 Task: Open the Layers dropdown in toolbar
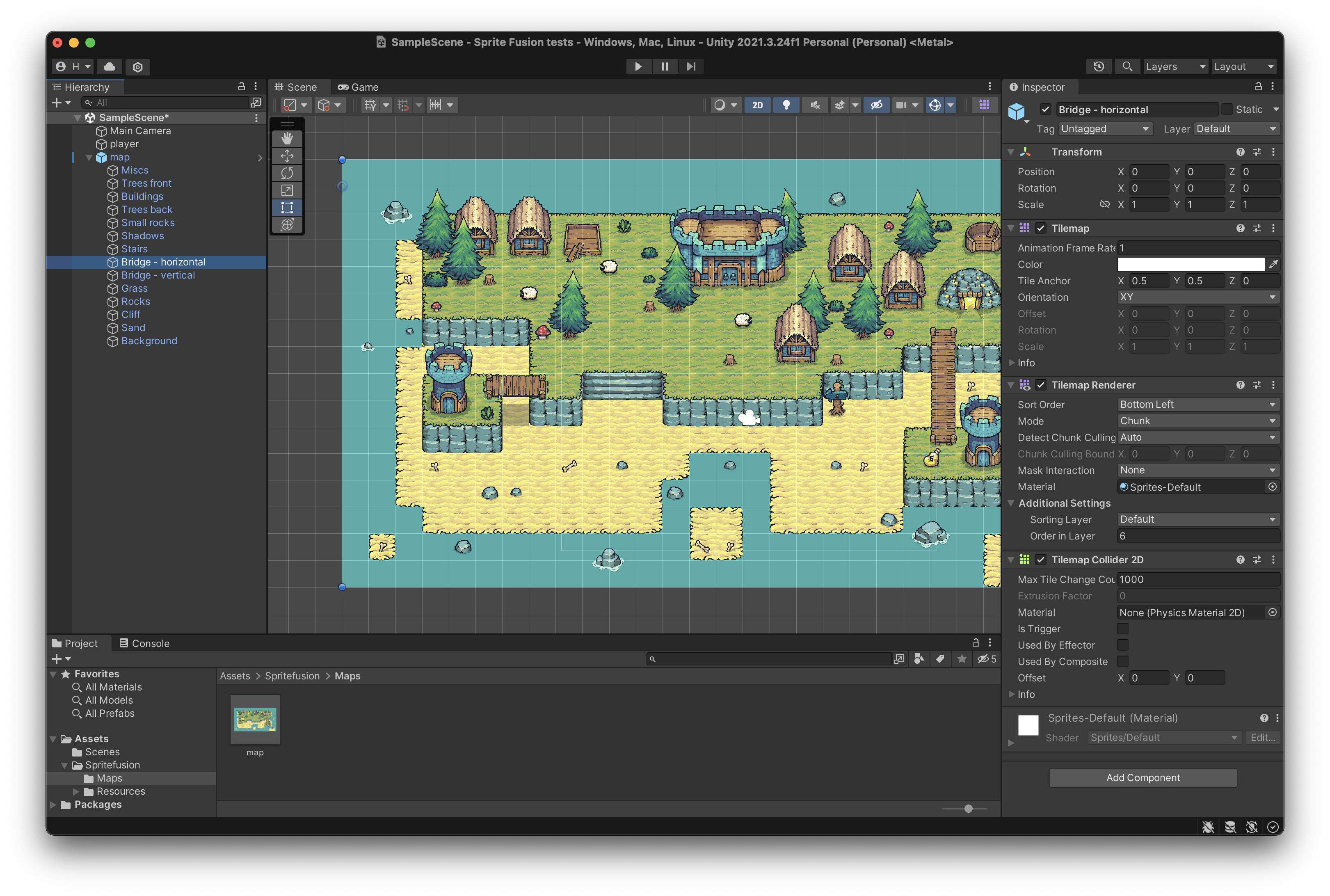click(x=1175, y=66)
